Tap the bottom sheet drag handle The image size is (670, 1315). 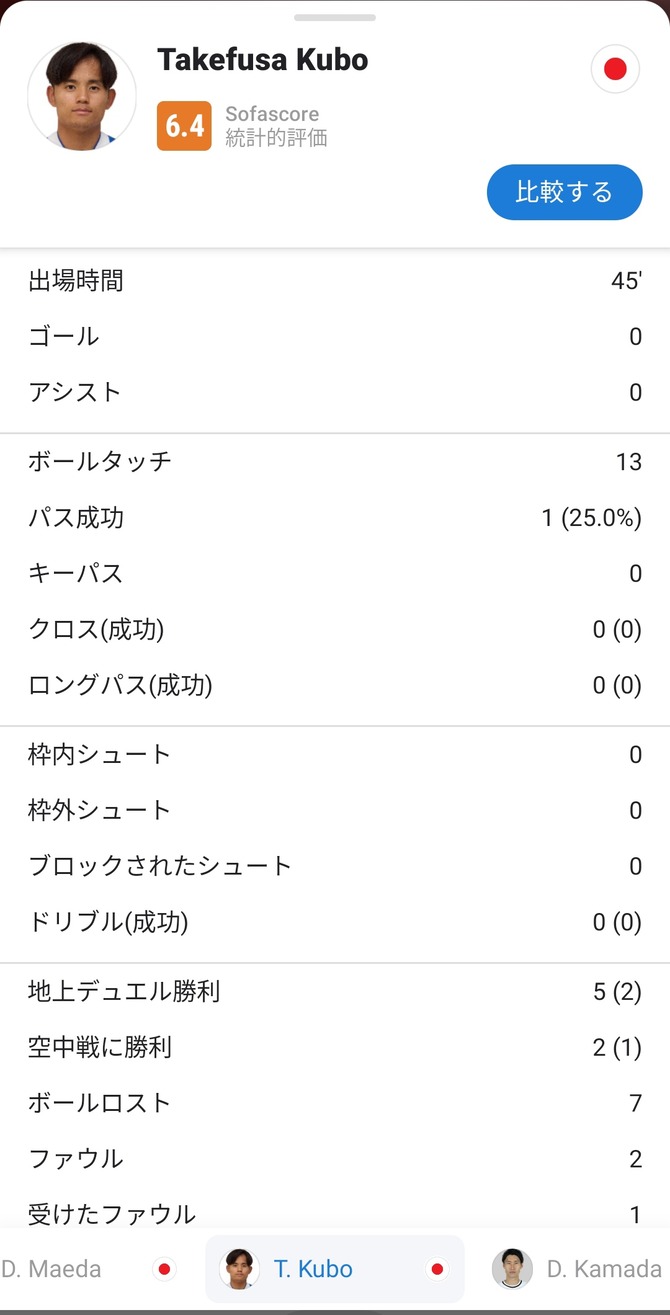(x=335, y=17)
